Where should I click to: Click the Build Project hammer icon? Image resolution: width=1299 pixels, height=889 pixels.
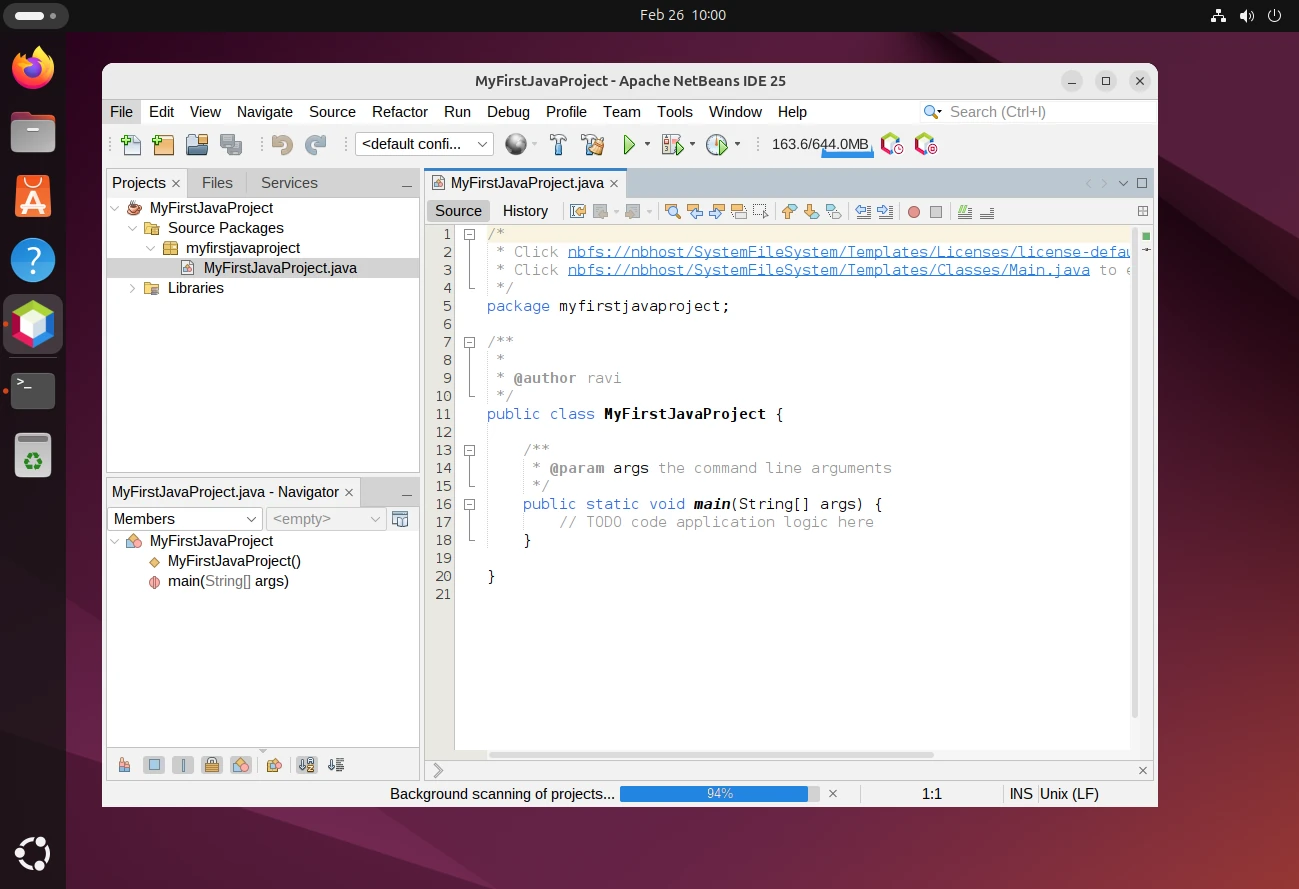tap(558, 145)
